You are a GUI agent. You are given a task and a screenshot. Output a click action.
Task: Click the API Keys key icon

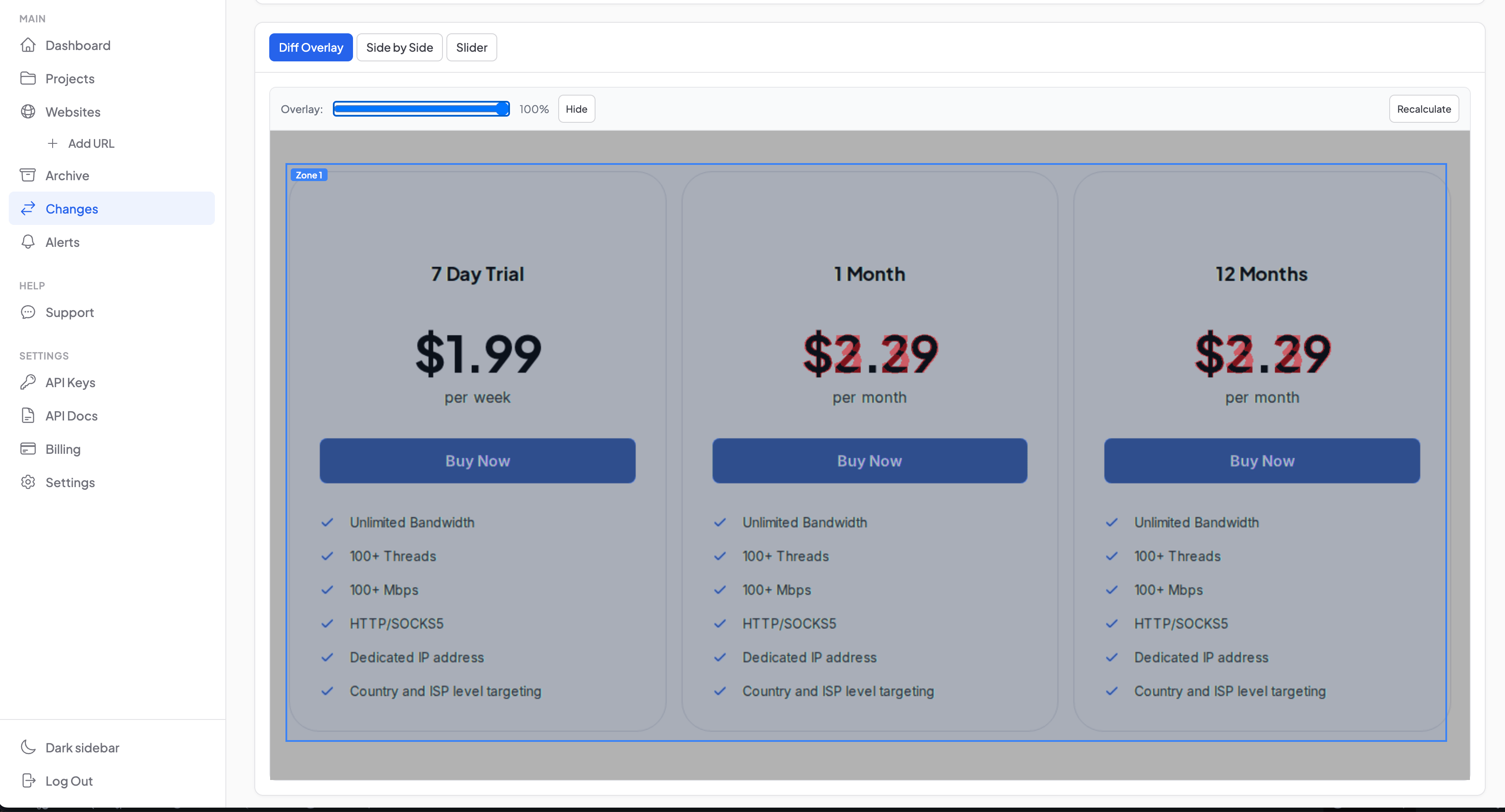coord(28,382)
